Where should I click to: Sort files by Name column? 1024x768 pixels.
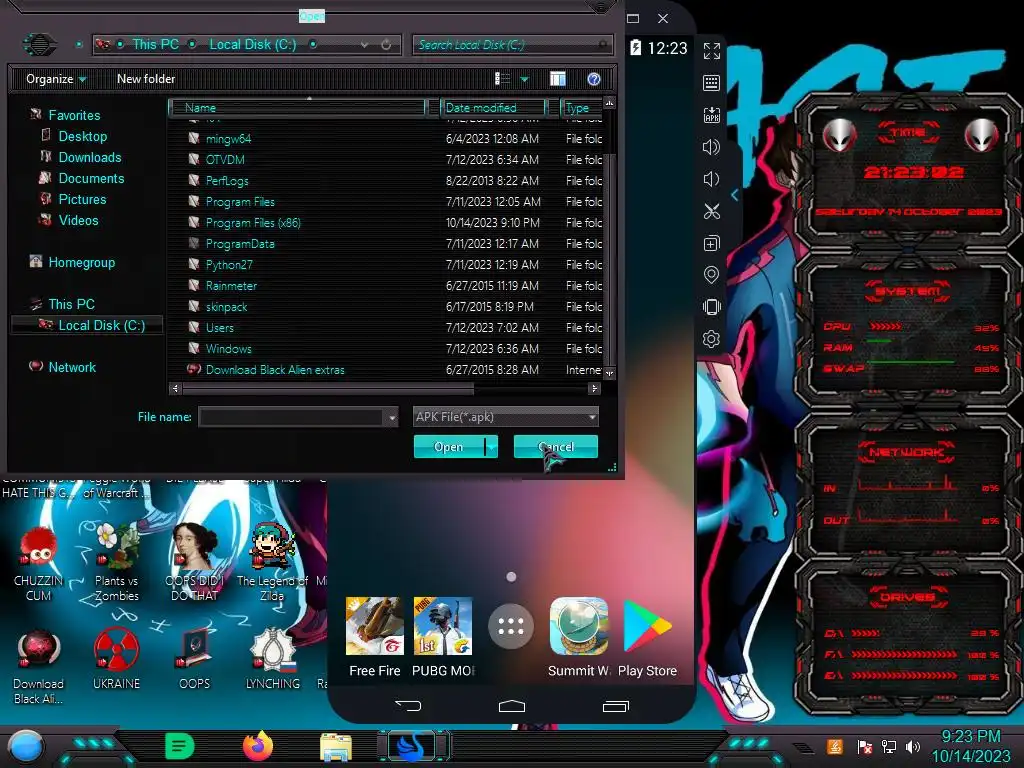pos(297,107)
